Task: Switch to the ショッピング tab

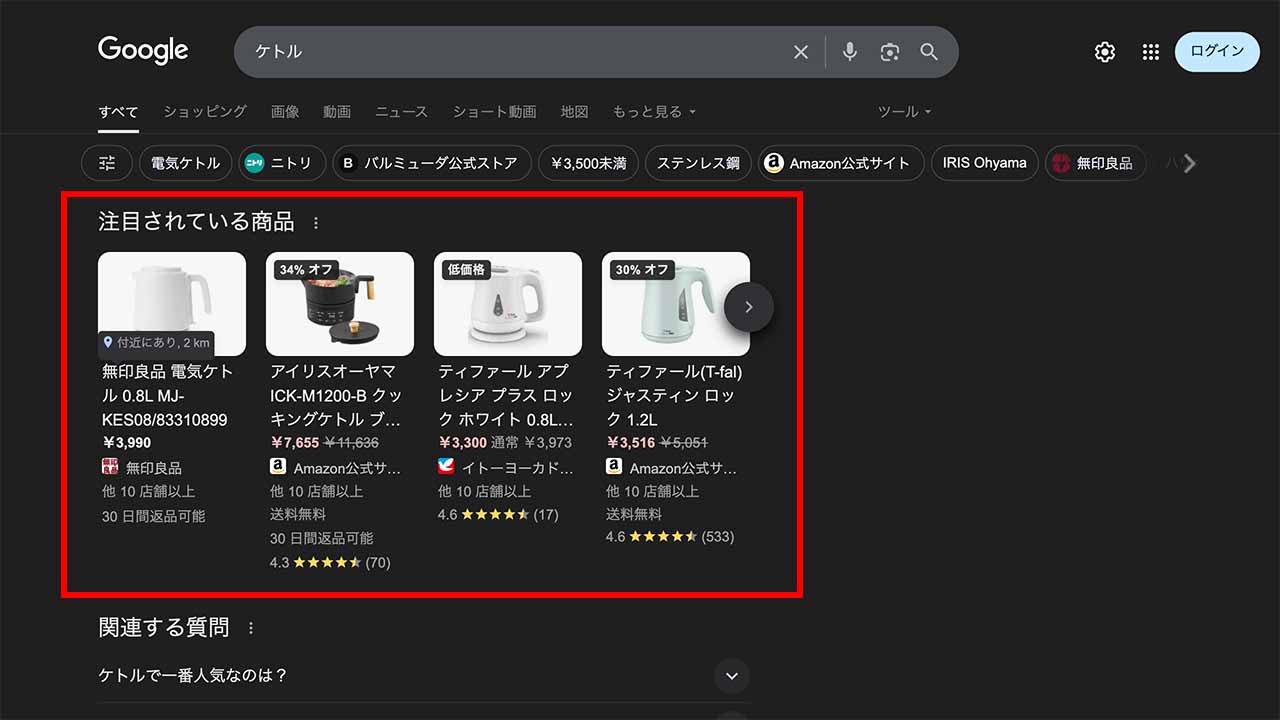Action: 205,112
